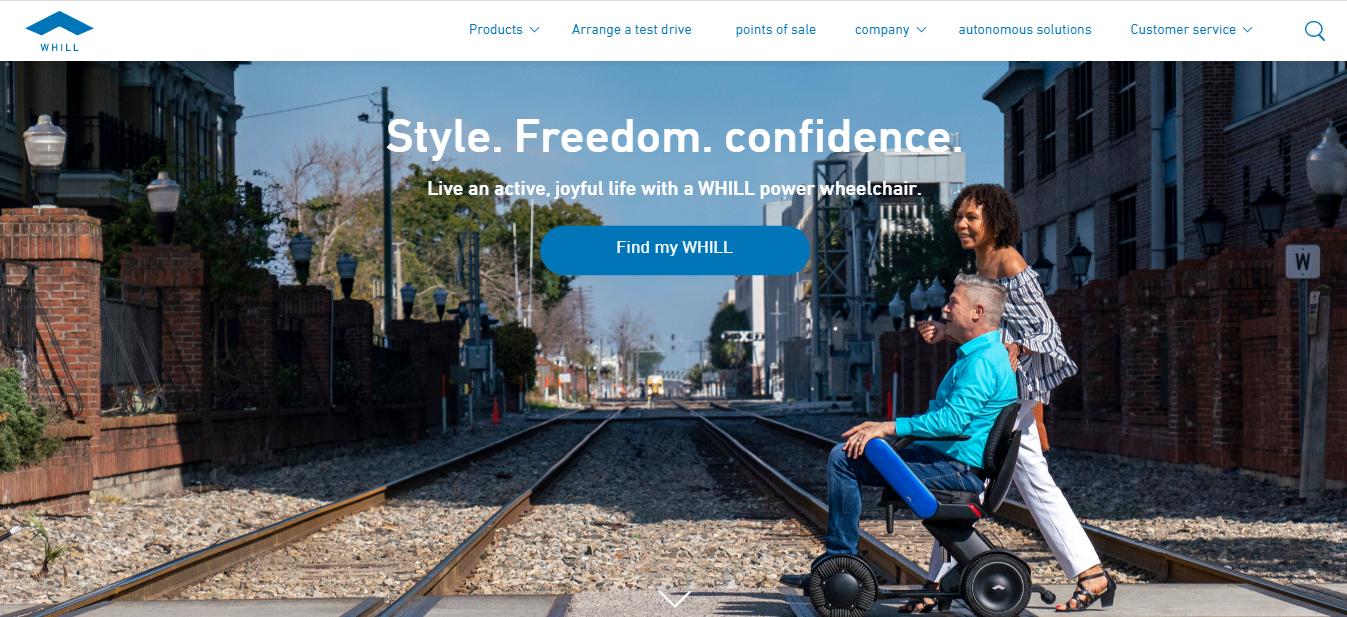The image size is (1347, 617).
Task: Open search with the magnifier icon
Action: point(1315,31)
